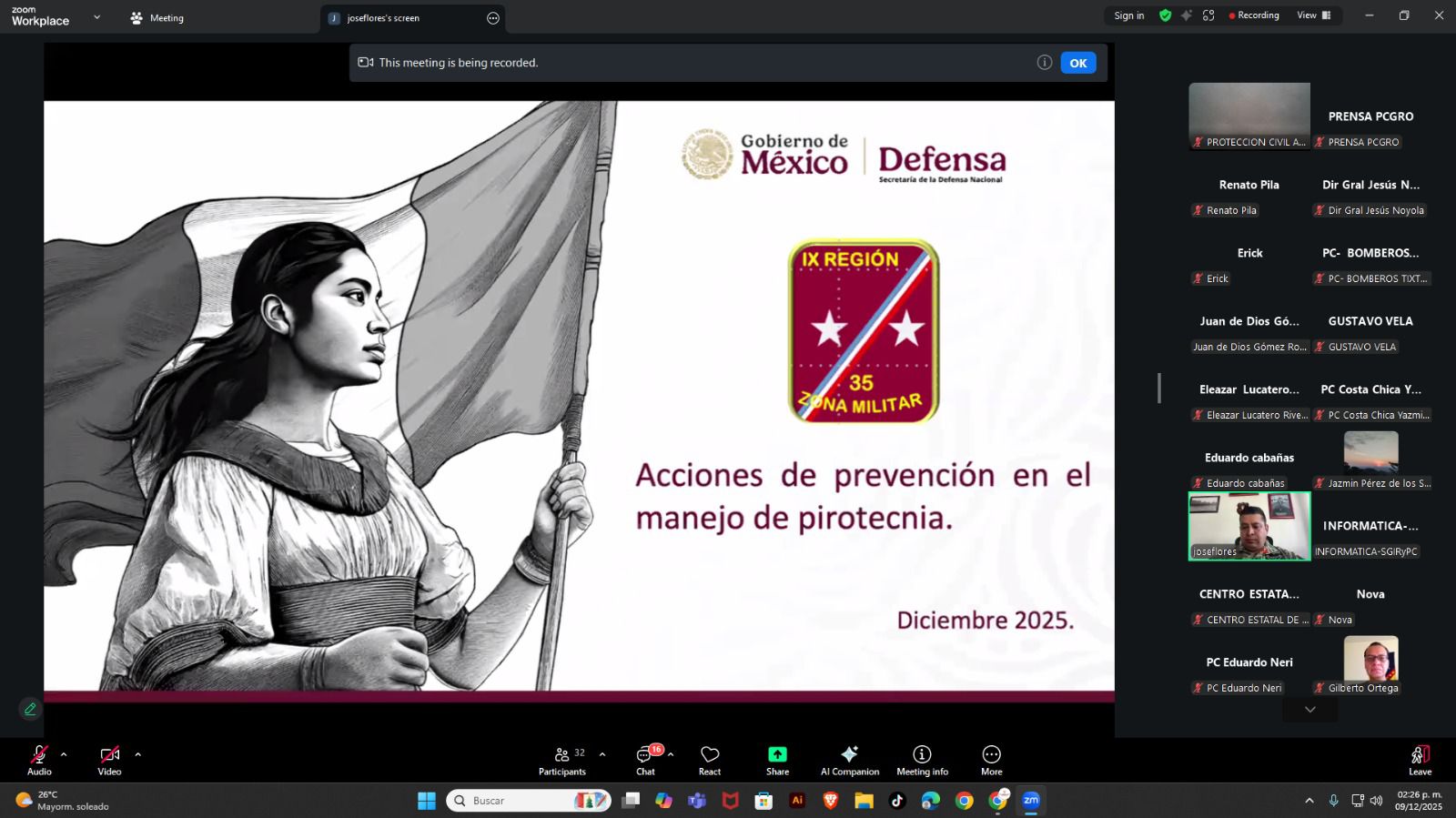Turn on the Video camera
Image resolution: width=1456 pixels, height=818 pixels.
(109, 759)
